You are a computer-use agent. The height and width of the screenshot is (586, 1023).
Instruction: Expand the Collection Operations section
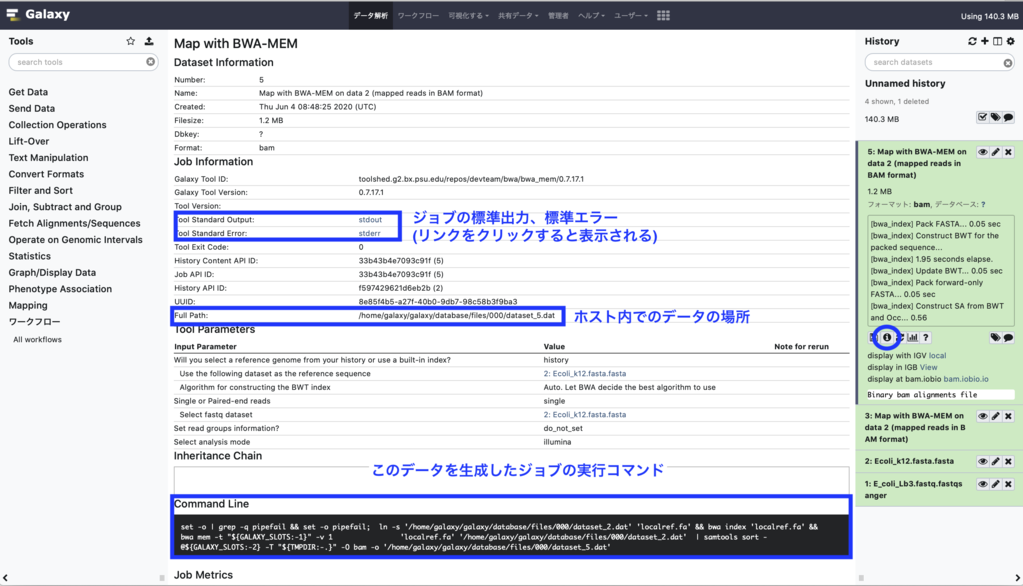click(x=57, y=125)
